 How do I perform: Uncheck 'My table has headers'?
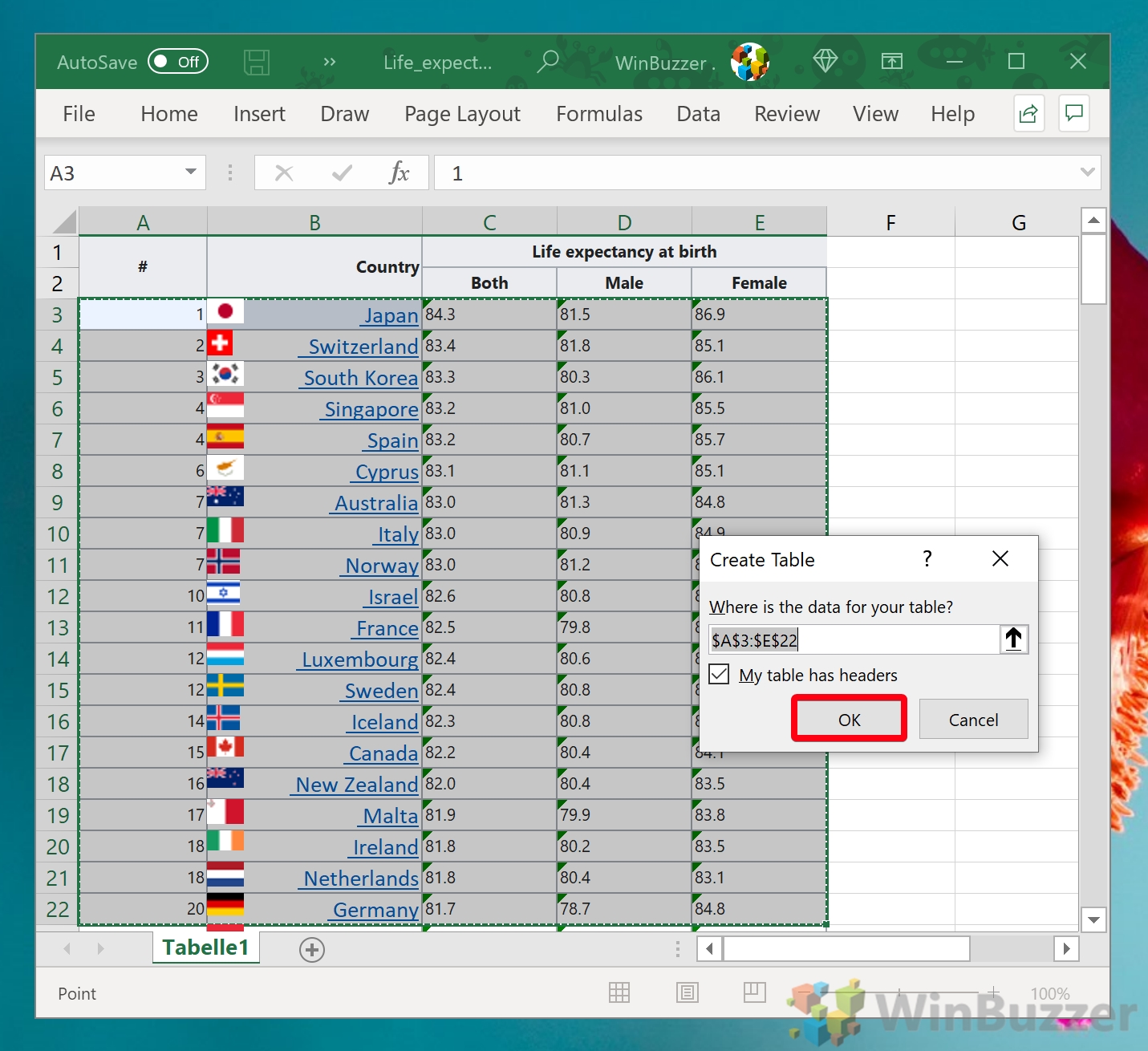(720, 675)
